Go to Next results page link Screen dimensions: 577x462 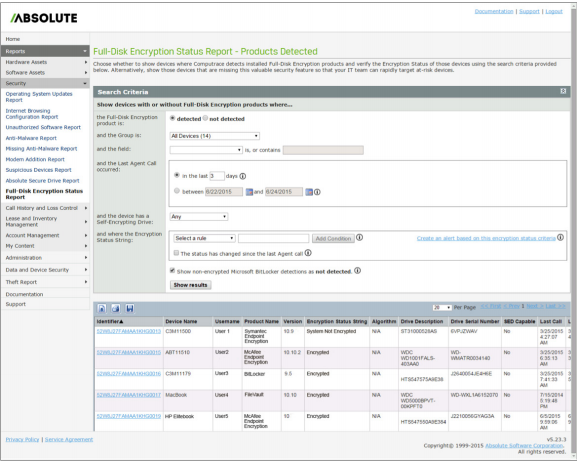535,306
